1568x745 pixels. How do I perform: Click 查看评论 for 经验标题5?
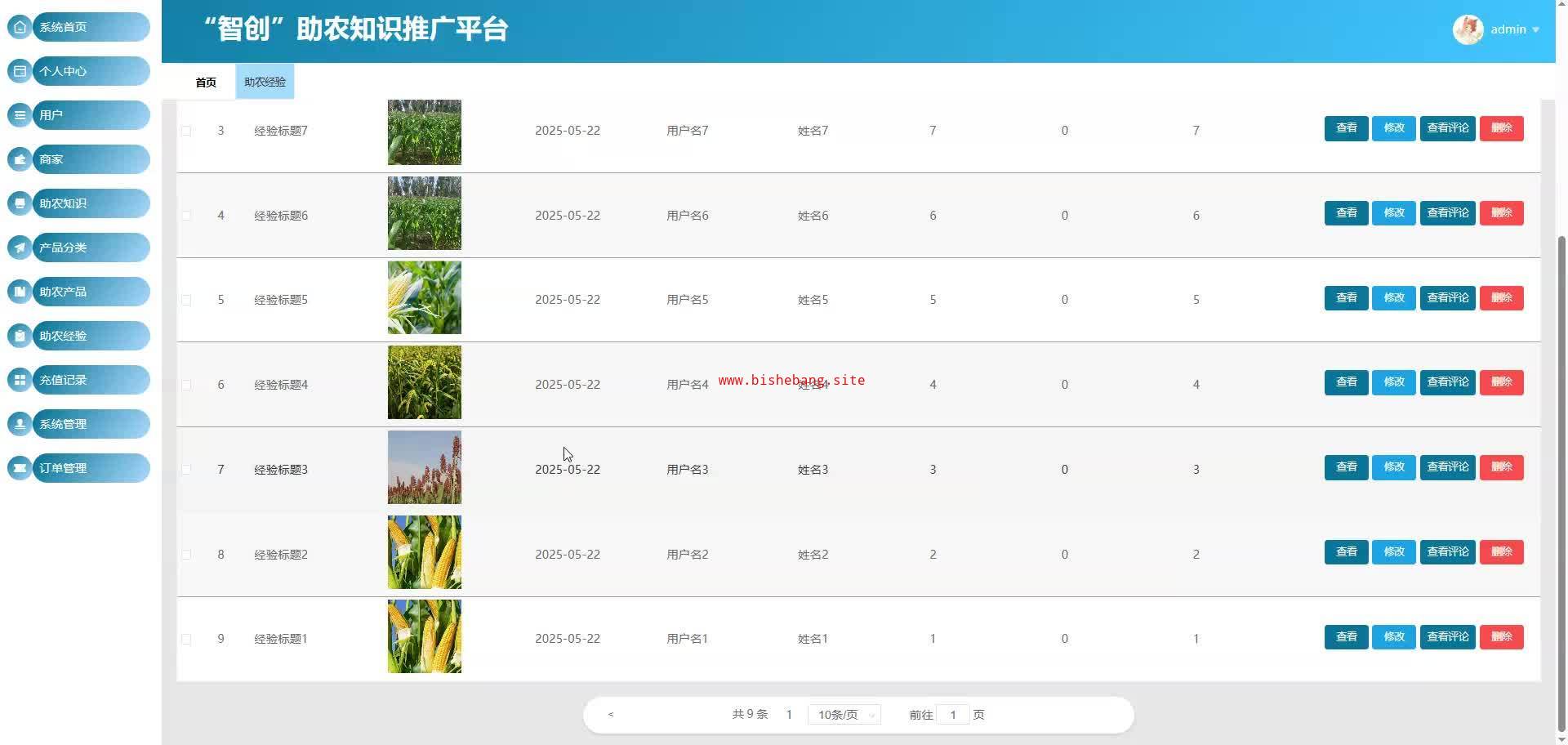1447,298
